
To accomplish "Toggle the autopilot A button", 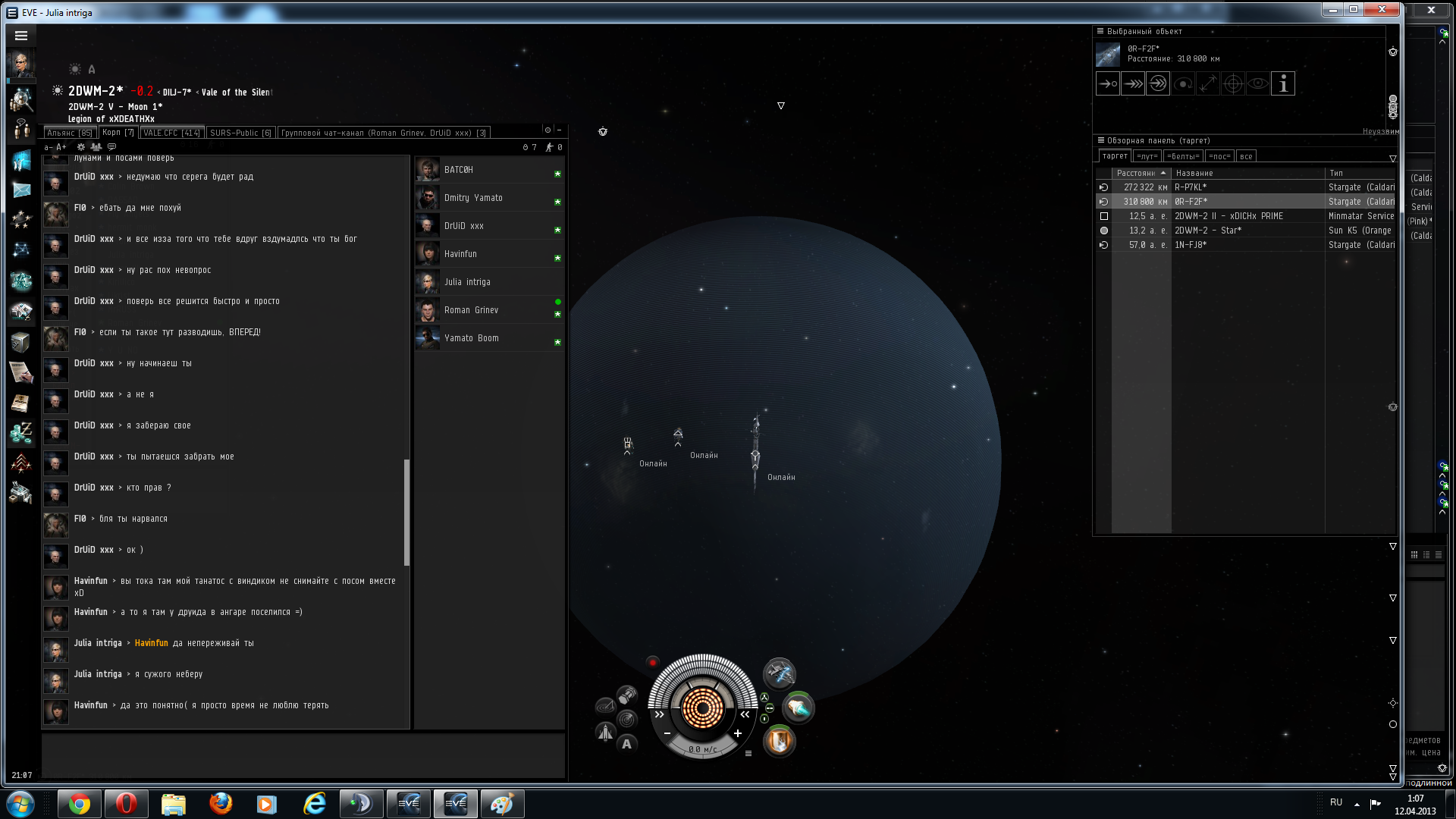I will pyautogui.click(x=626, y=744).
